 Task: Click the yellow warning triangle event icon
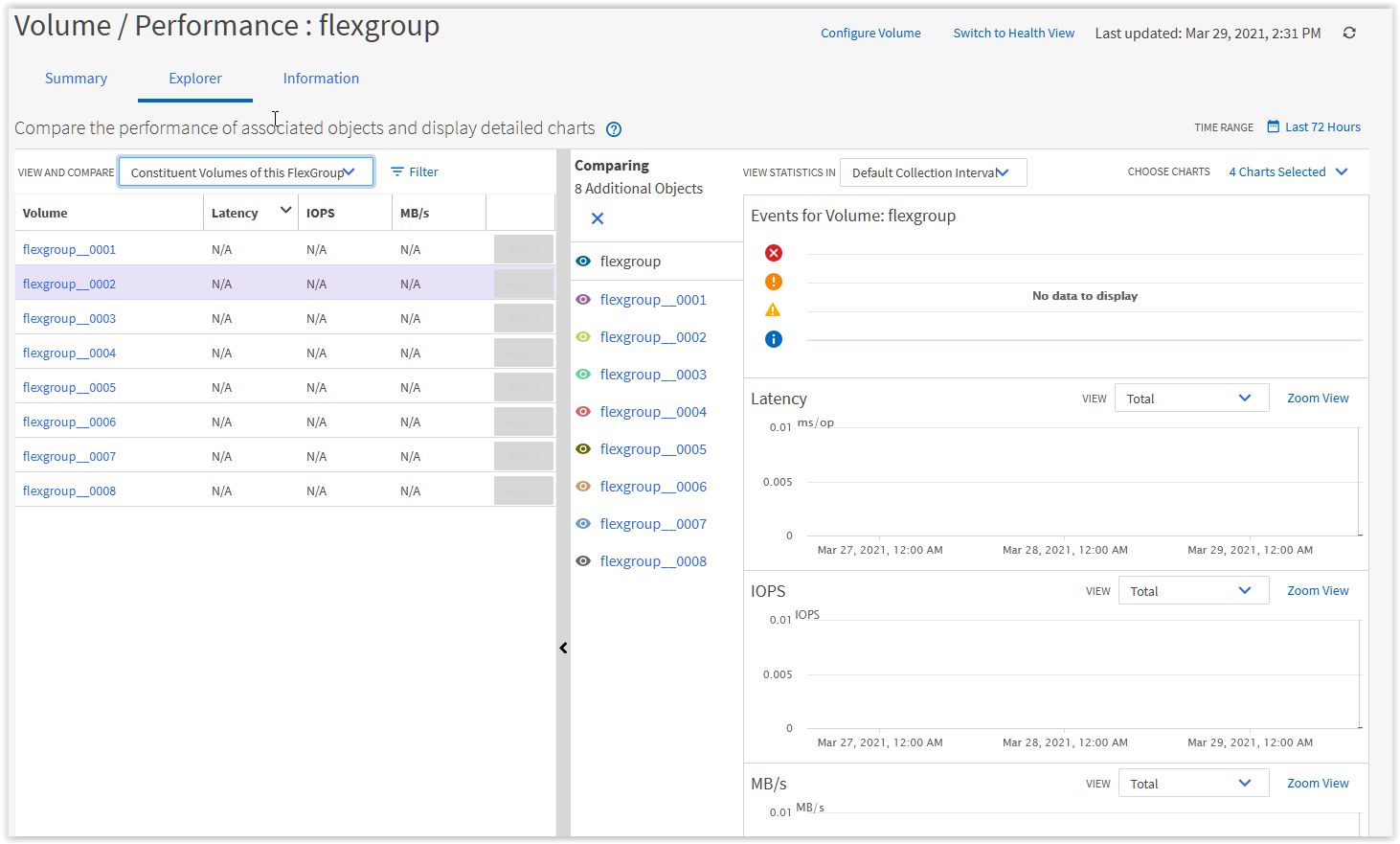point(774,310)
